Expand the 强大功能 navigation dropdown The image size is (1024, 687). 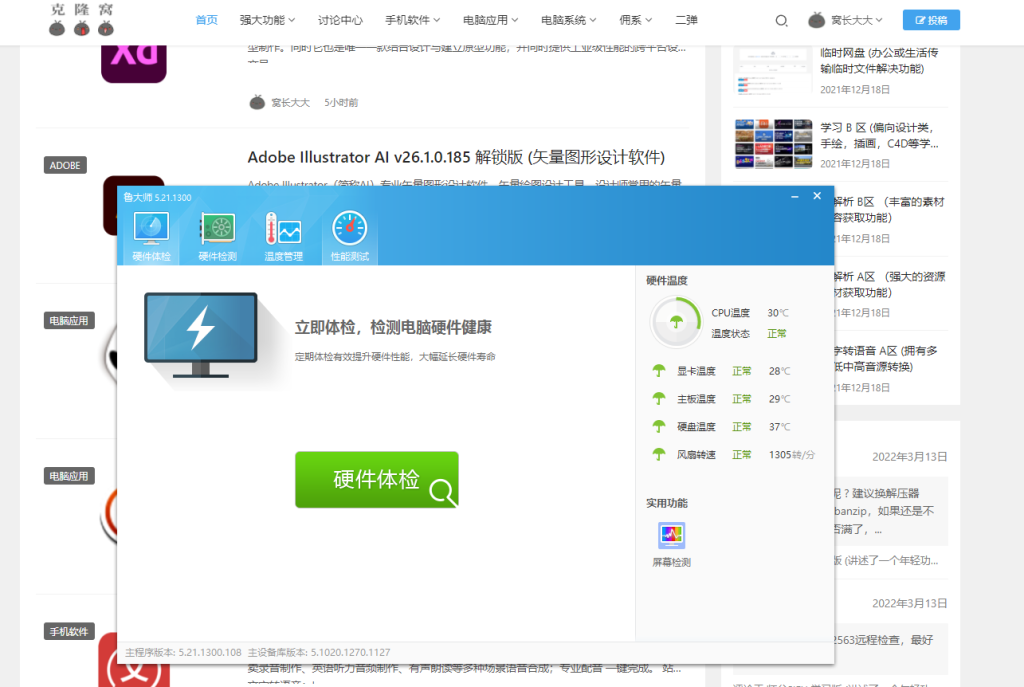coord(267,20)
